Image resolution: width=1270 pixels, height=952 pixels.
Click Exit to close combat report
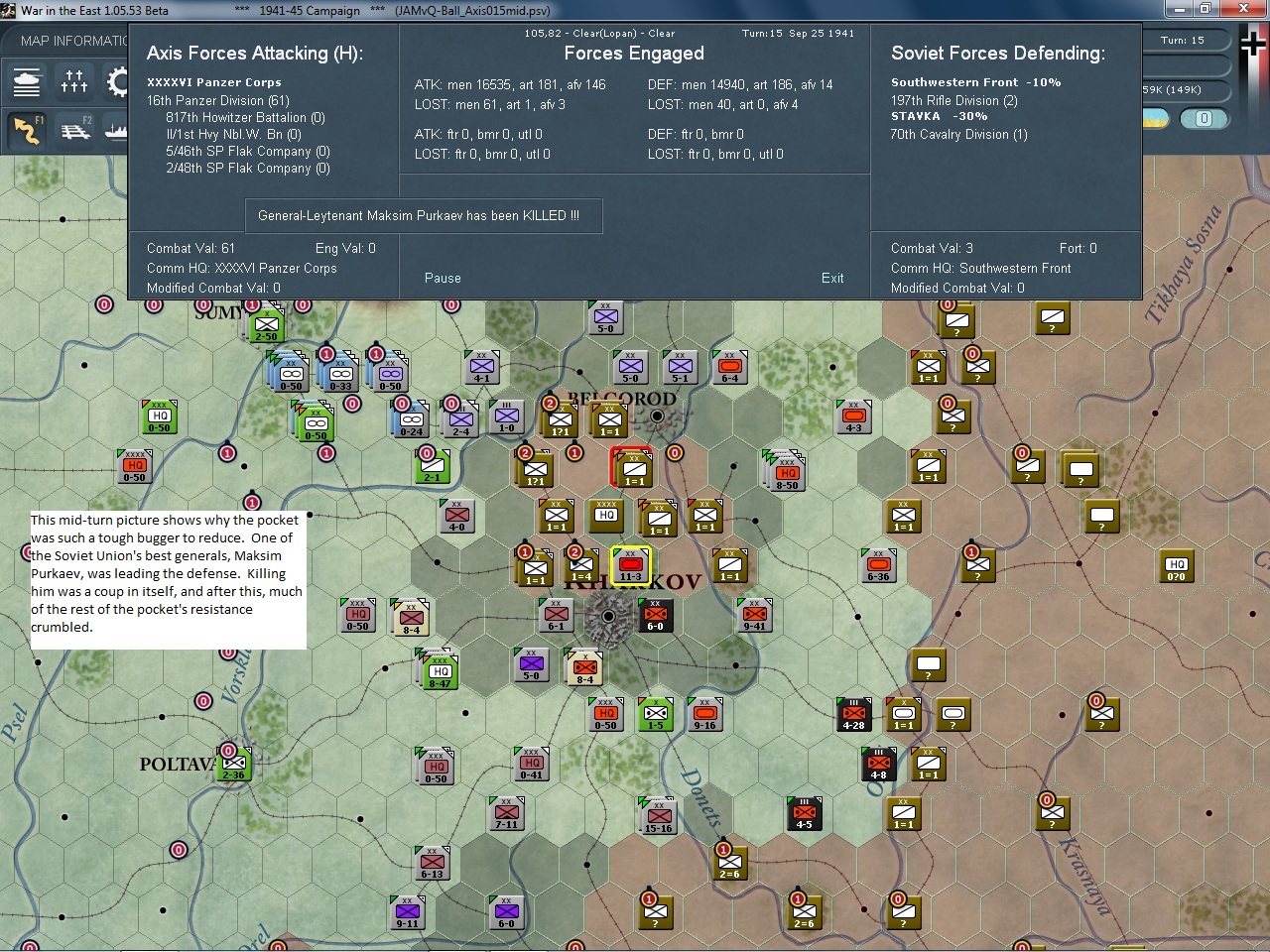pyautogui.click(x=832, y=278)
